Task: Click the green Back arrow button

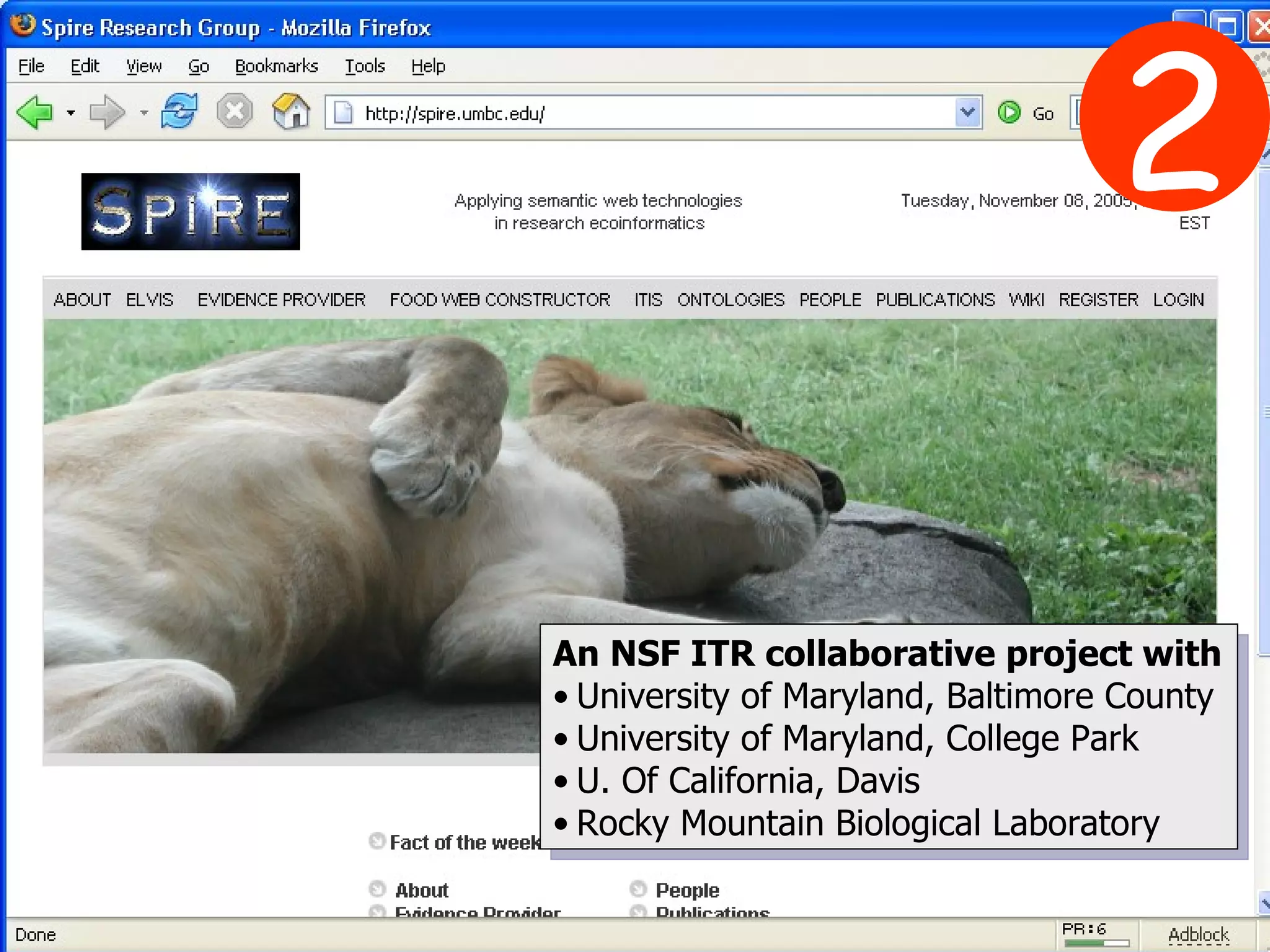Action: (35, 113)
